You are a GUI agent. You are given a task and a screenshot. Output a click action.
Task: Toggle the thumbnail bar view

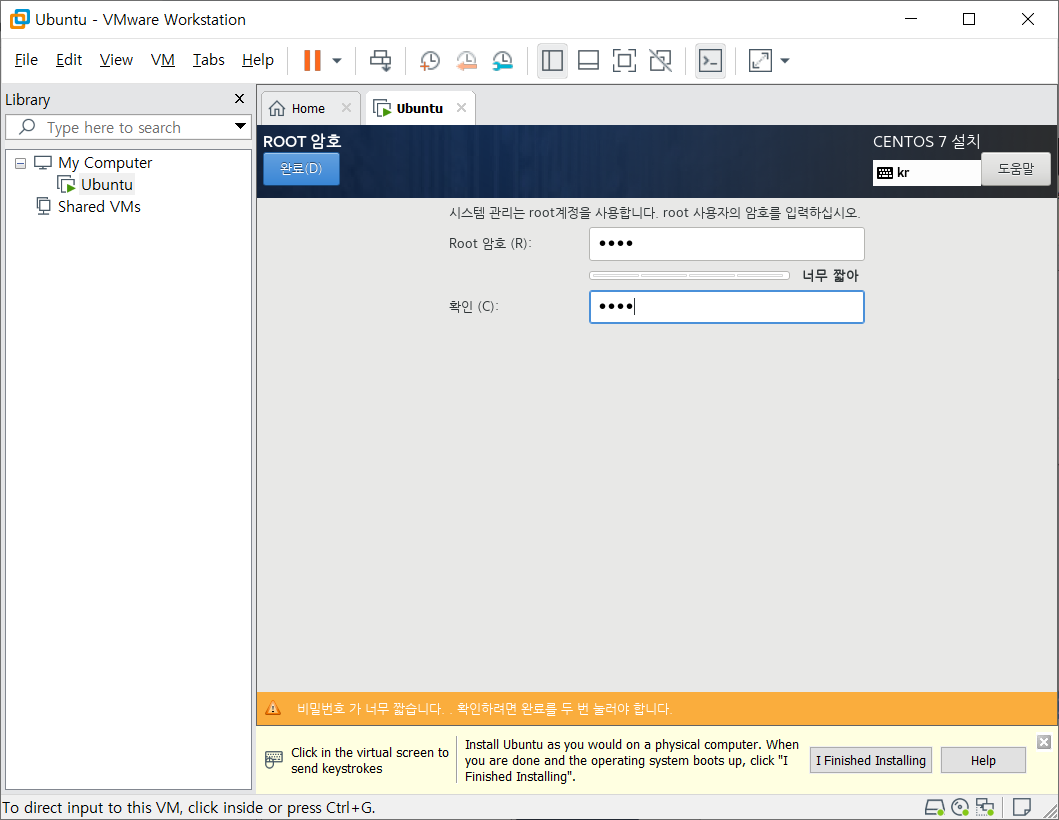pos(588,60)
